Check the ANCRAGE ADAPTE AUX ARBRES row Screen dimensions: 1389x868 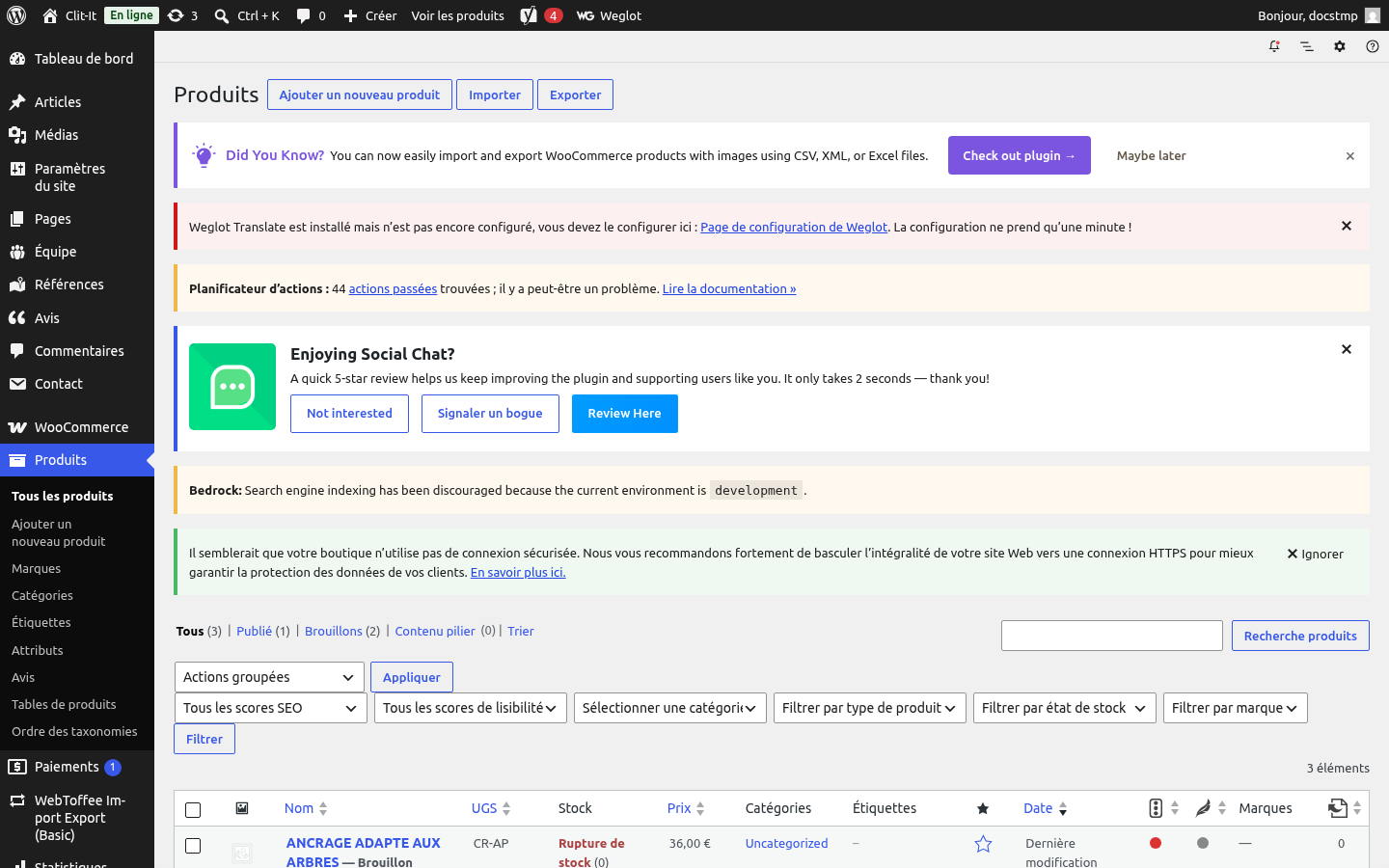click(193, 846)
